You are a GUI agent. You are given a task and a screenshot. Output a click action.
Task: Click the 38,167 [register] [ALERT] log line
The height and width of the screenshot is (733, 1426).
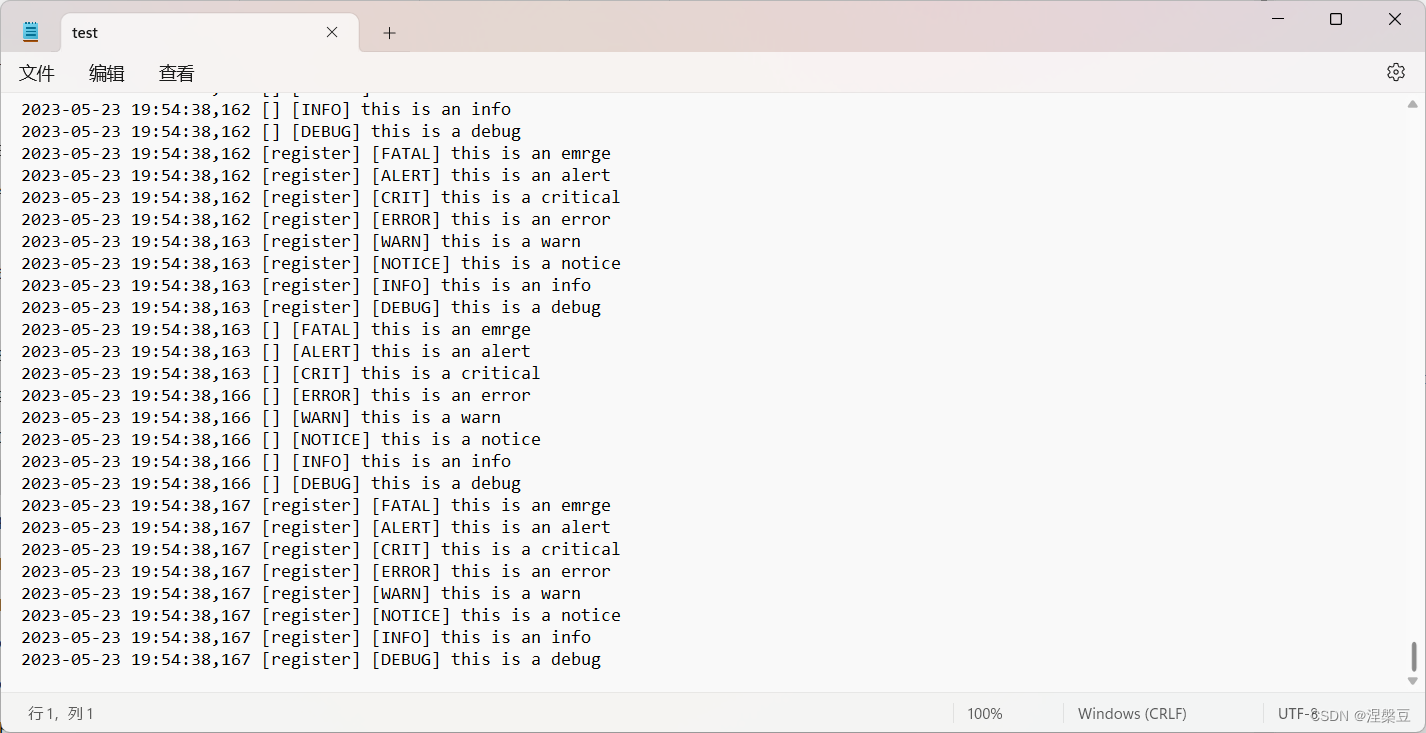pyautogui.click(x=316, y=527)
